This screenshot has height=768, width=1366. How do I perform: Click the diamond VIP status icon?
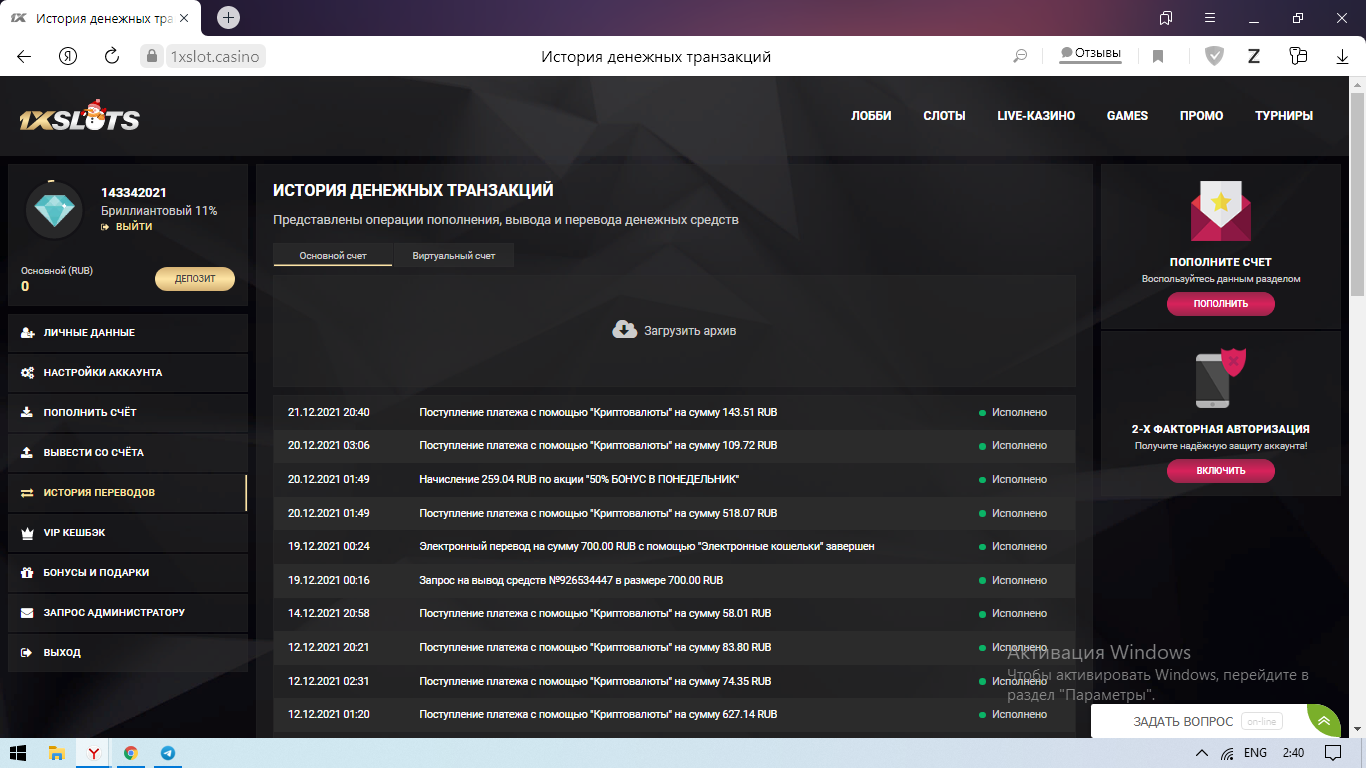(54, 210)
